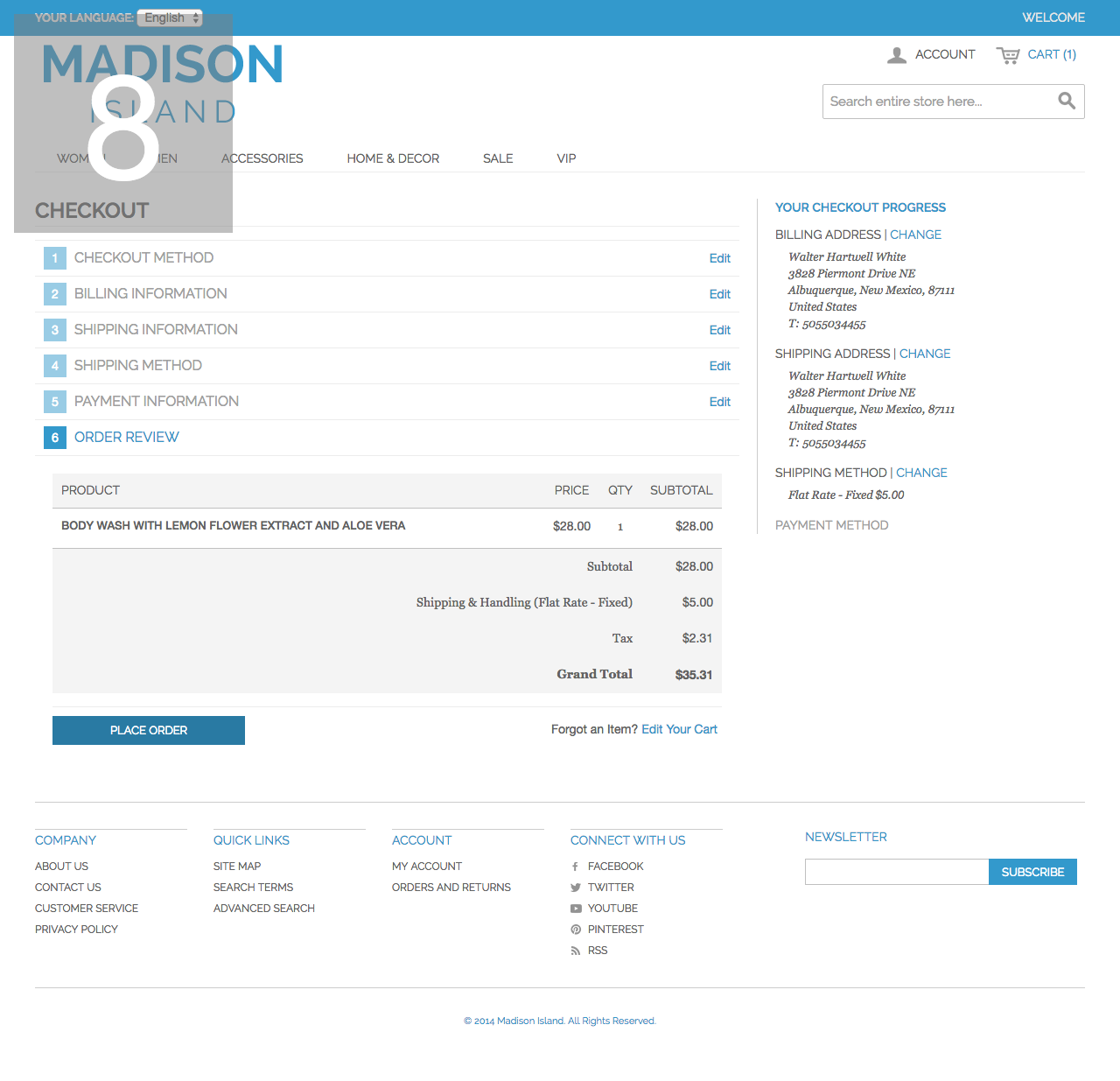Screen dimensions: 1120x1081
Task: Change the billing address
Action: click(915, 235)
